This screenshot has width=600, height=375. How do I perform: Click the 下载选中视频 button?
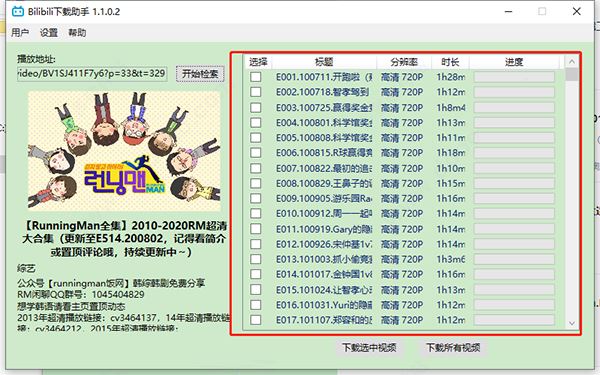[x=369, y=347]
